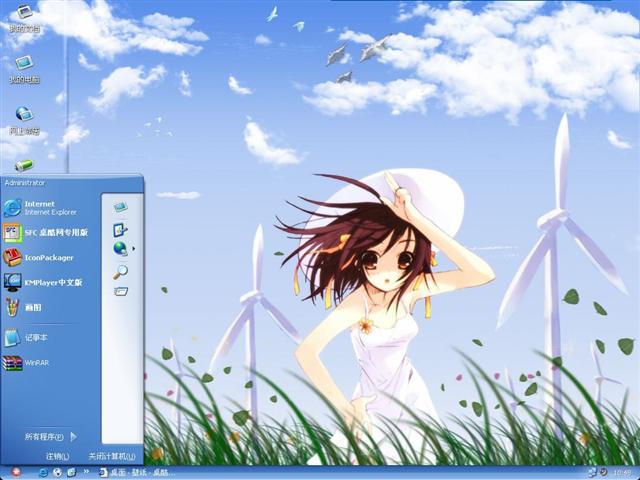Open 网上邻居 desktop icon
The width and height of the screenshot is (640, 480).
point(24,121)
